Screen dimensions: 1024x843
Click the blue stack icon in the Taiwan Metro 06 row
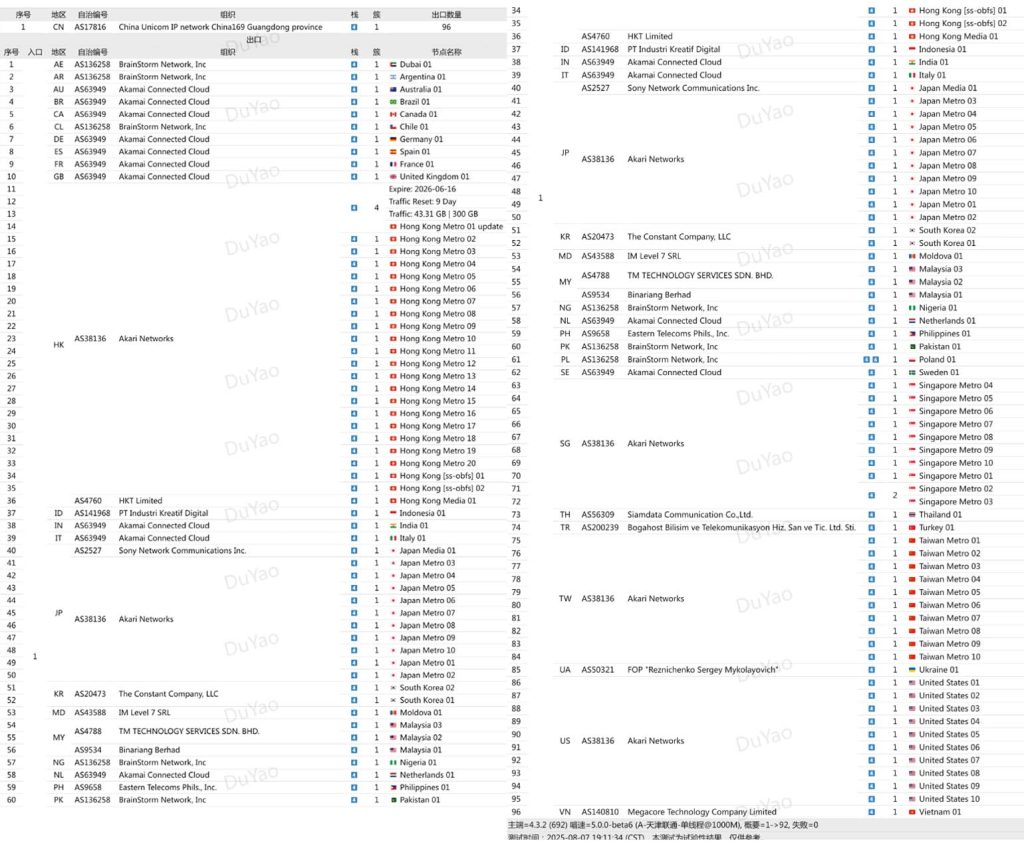tap(871, 605)
